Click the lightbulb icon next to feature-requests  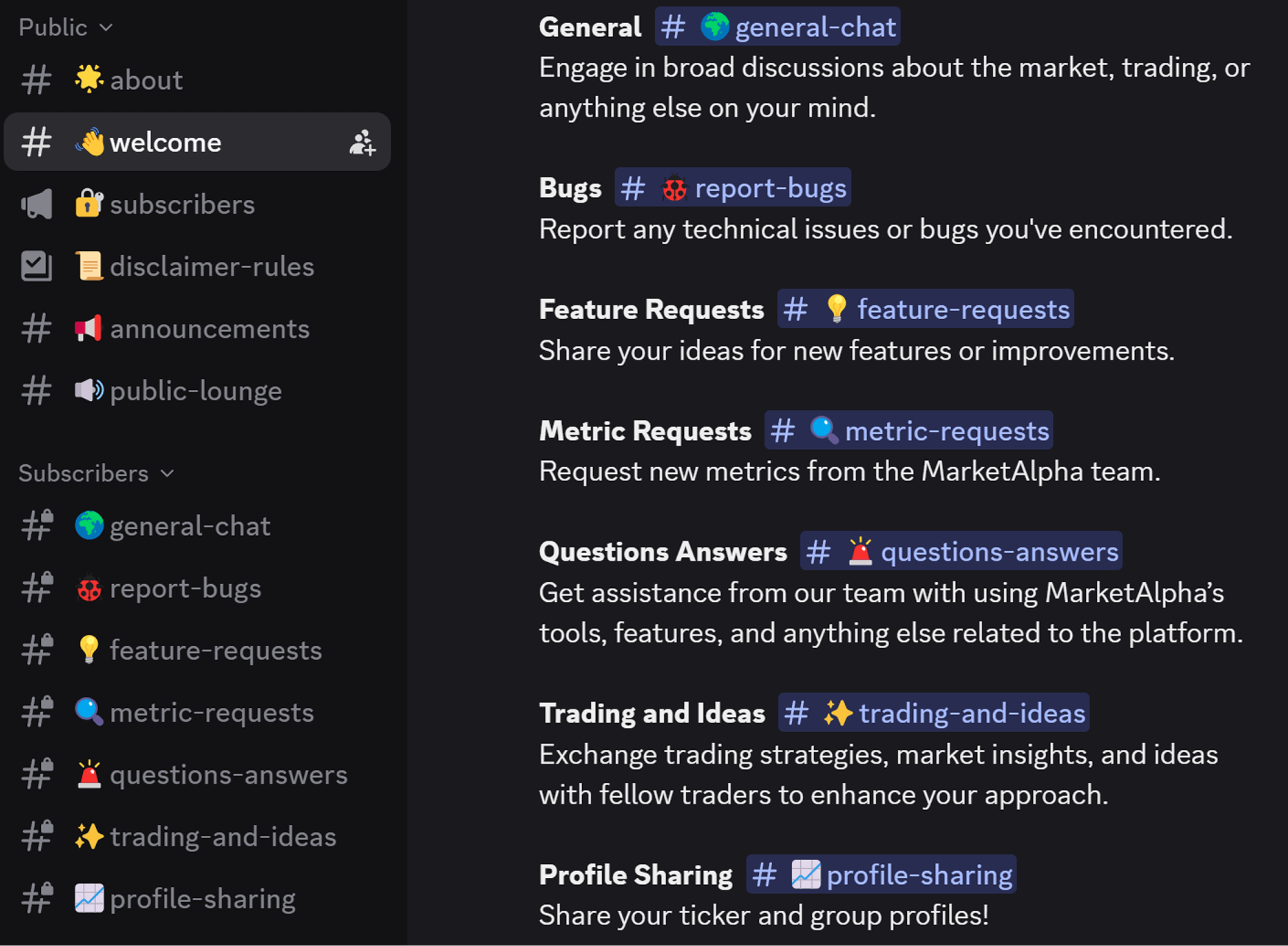pyautogui.click(x=89, y=650)
